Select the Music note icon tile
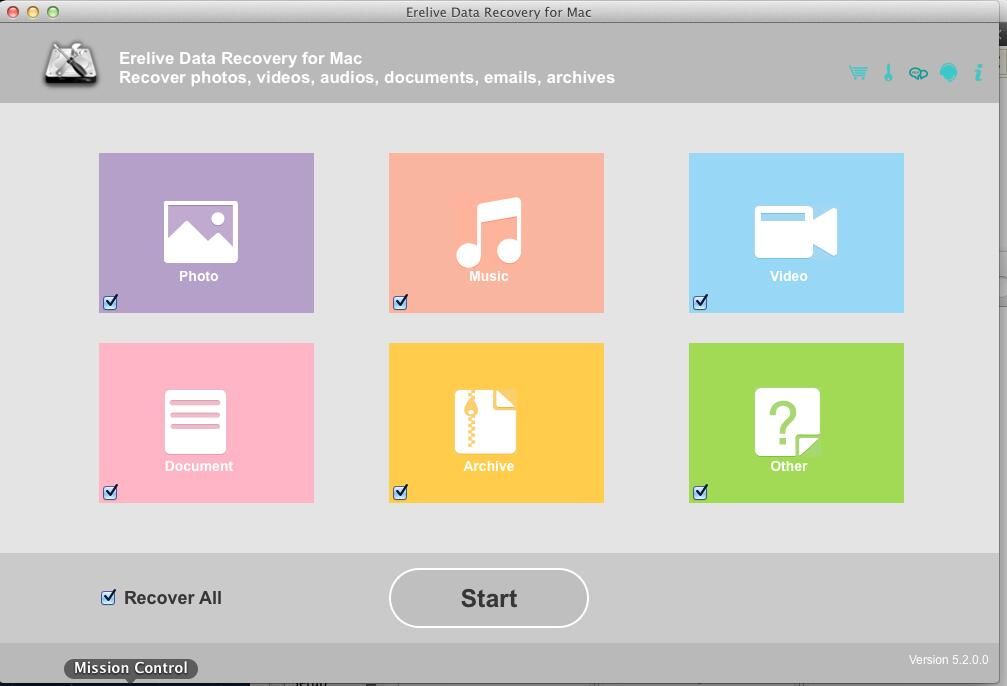This screenshot has width=1007, height=686. 496,233
